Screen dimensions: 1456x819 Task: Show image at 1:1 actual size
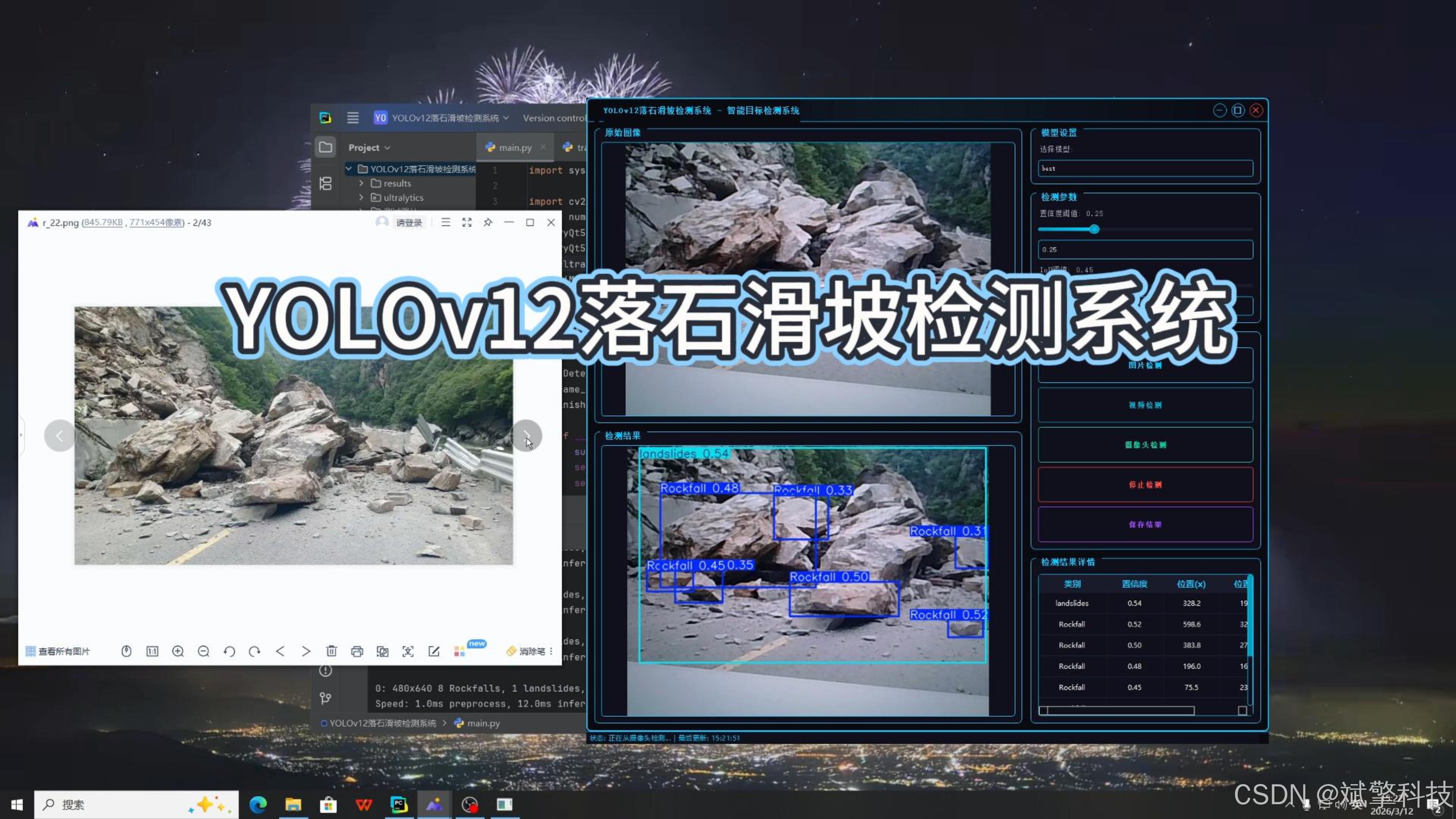tap(152, 651)
